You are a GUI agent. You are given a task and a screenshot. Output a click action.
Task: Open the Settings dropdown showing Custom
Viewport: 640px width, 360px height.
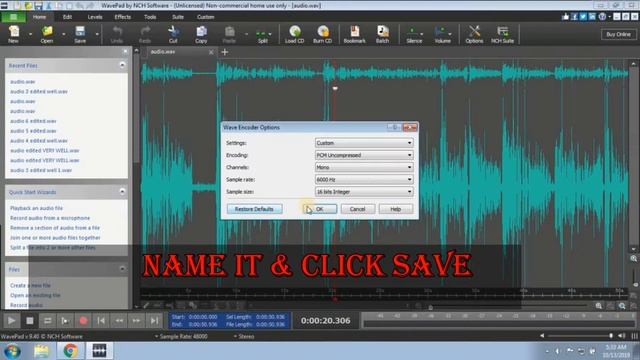pyautogui.click(x=364, y=143)
